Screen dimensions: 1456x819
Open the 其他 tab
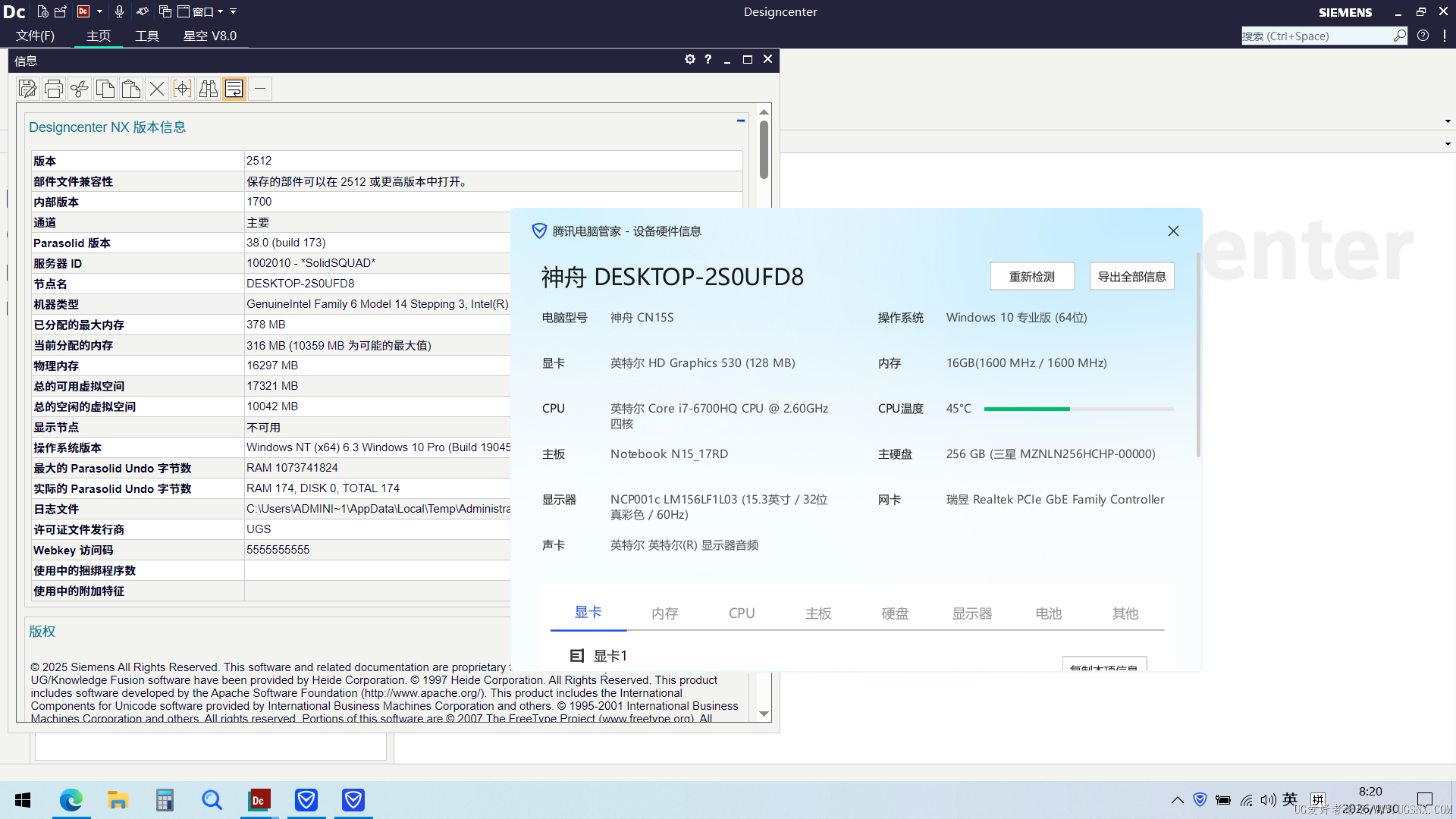(x=1125, y=613)
